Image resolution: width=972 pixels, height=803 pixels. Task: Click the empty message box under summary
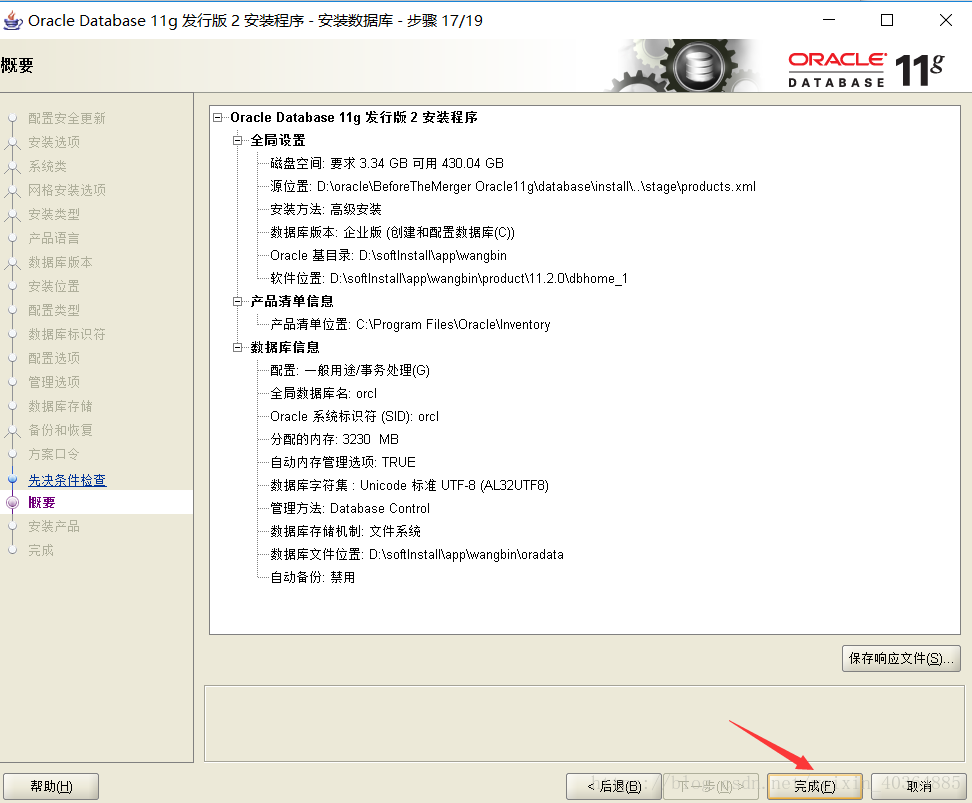(584, 723)
